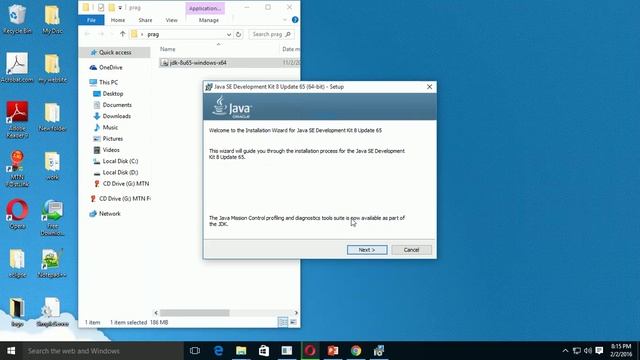This screenshot has height=360, width=640.
Task: Open Recycle Bin desktop icon
Action: tap(17, 19)
